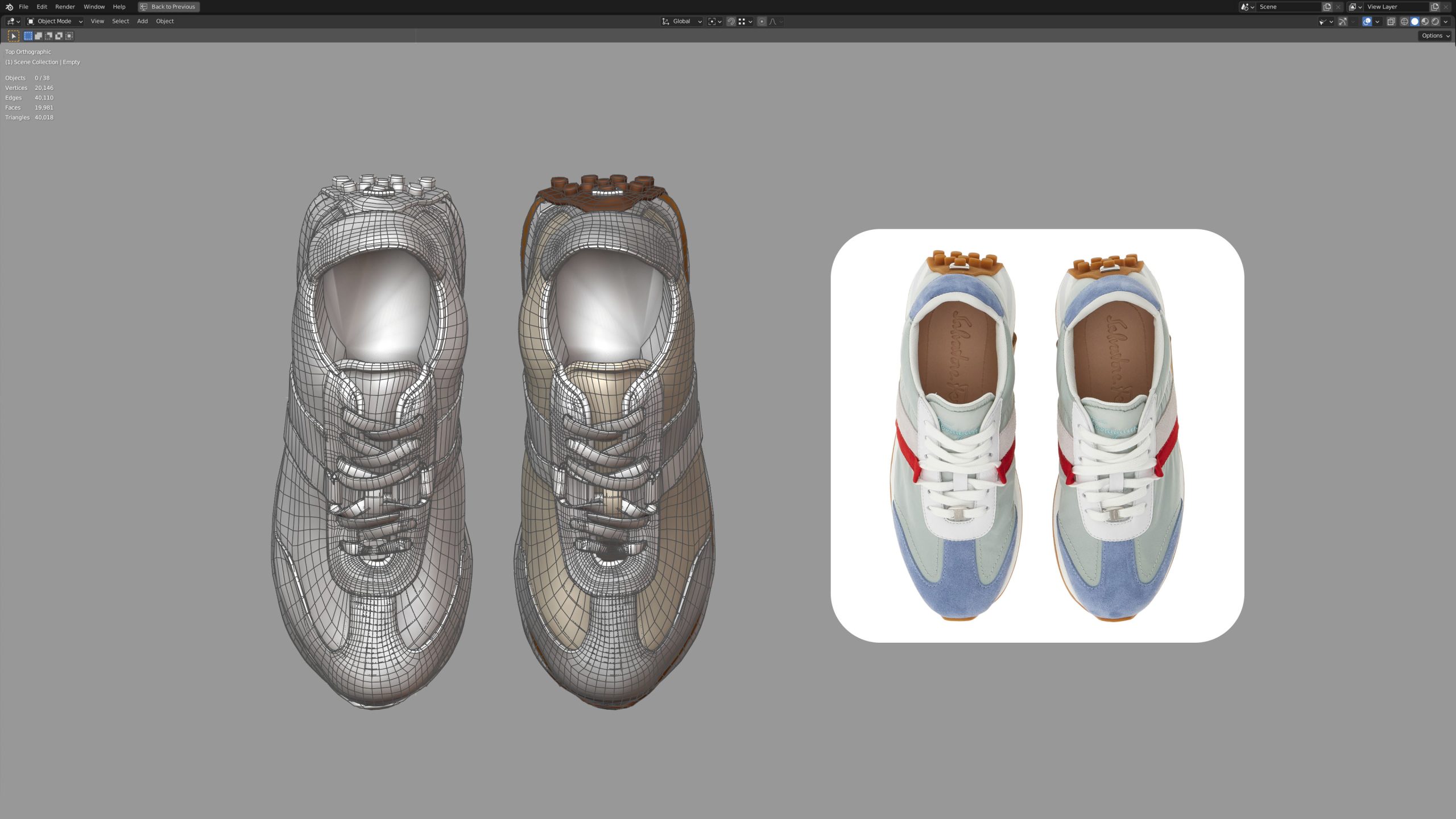Choose Set a new selection mode

(28, 36)
